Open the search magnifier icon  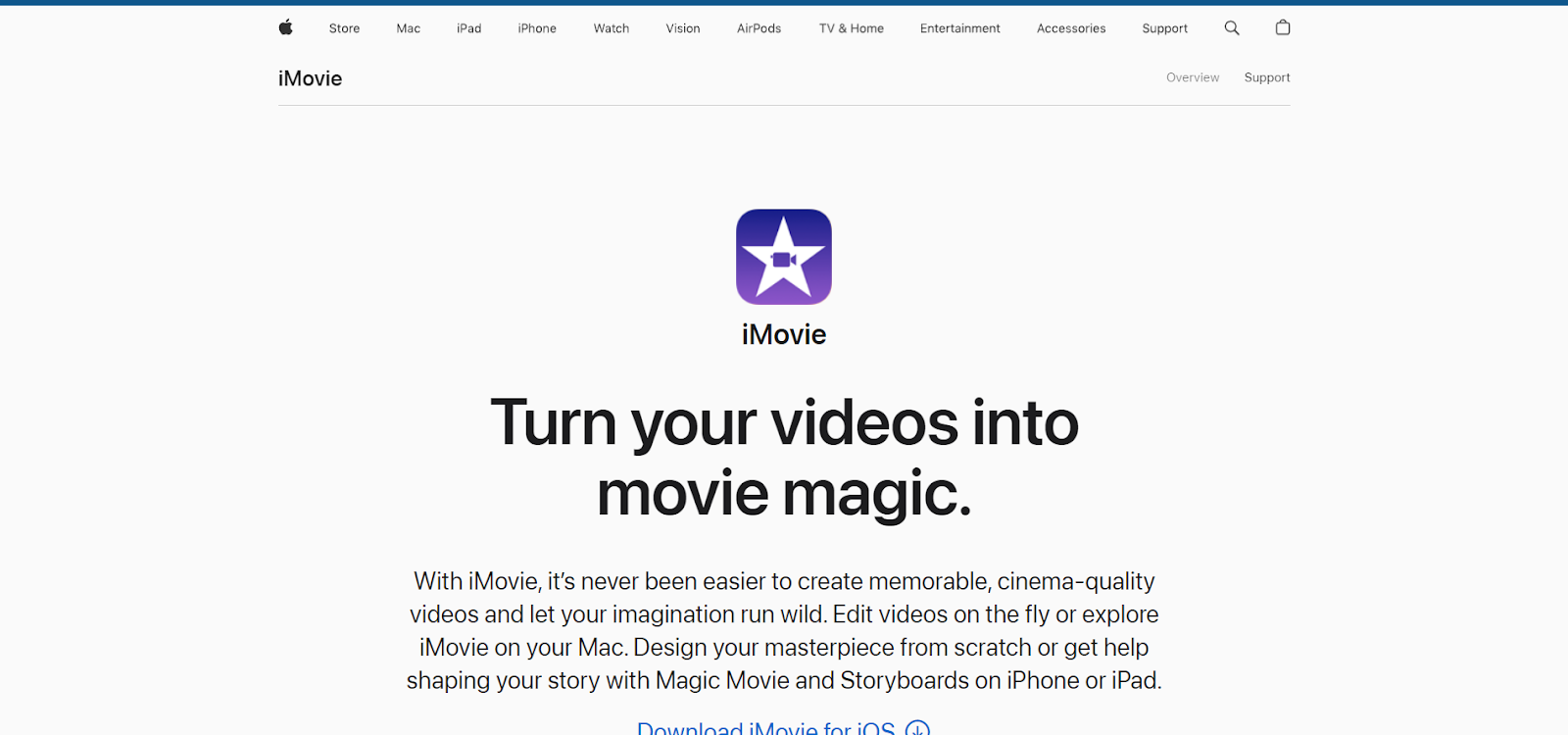(1232, 28)
